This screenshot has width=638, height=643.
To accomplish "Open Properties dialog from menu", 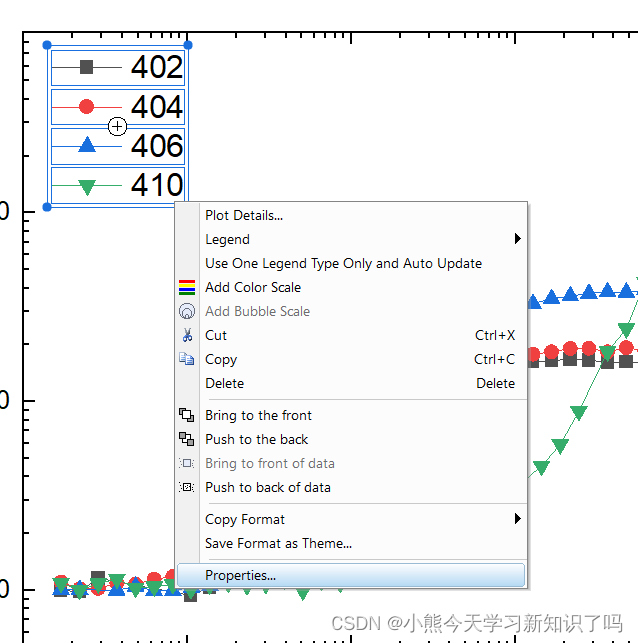I will 351,575.
